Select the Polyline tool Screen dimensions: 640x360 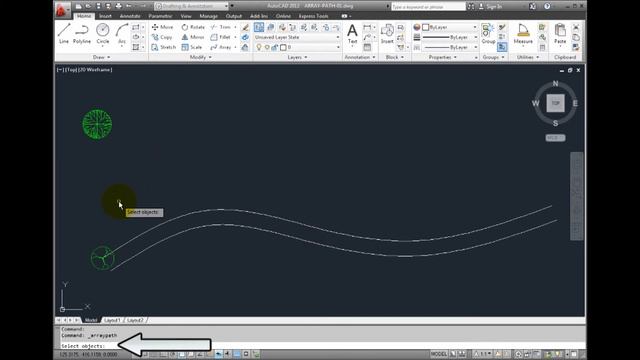click(x=82, y=33)
